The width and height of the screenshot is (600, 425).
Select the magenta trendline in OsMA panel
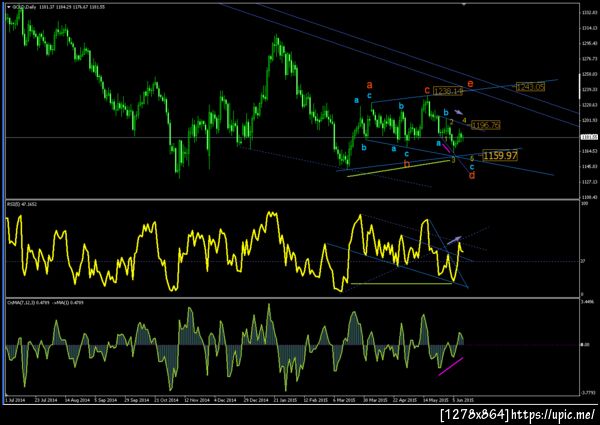450,367
